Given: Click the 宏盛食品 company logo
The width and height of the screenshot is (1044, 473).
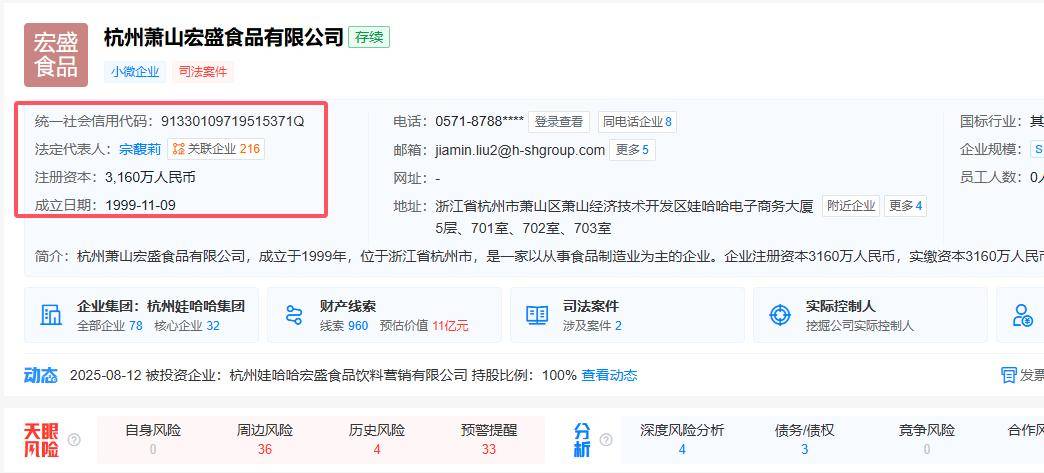Looking at the screenshot, I should coord(56,55).
